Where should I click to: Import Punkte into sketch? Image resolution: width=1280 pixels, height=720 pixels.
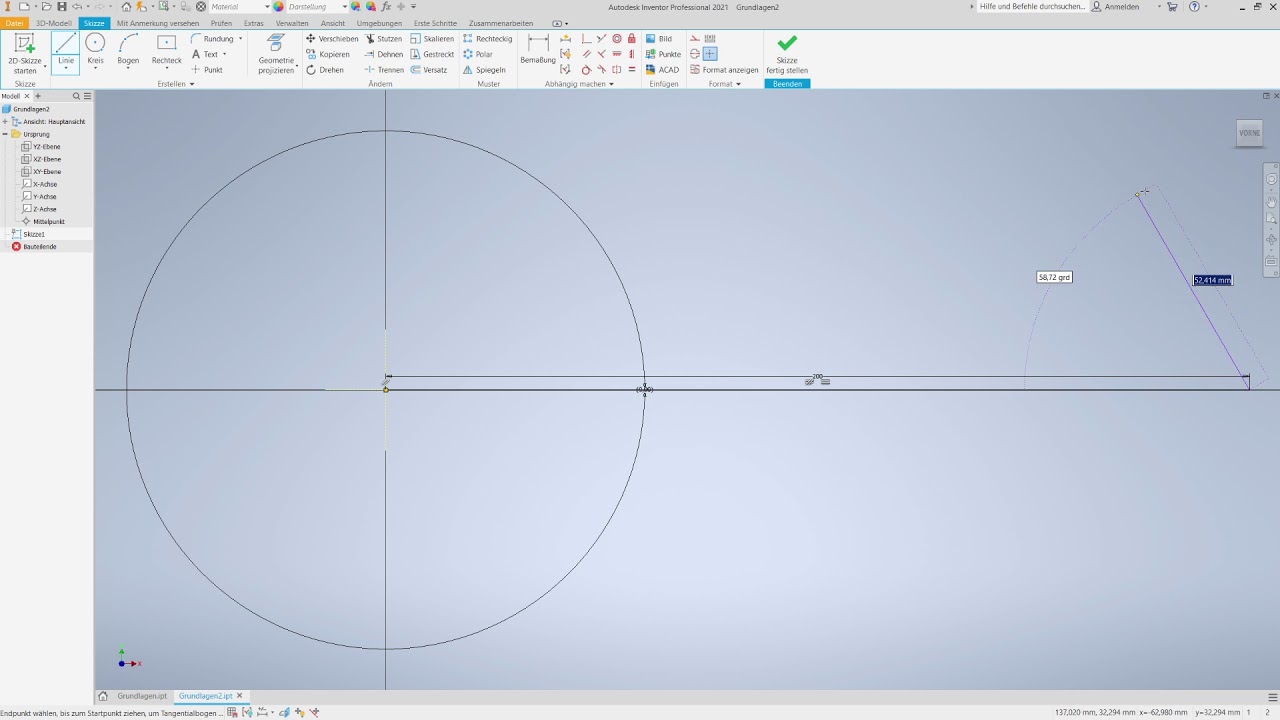pos(663,54)
